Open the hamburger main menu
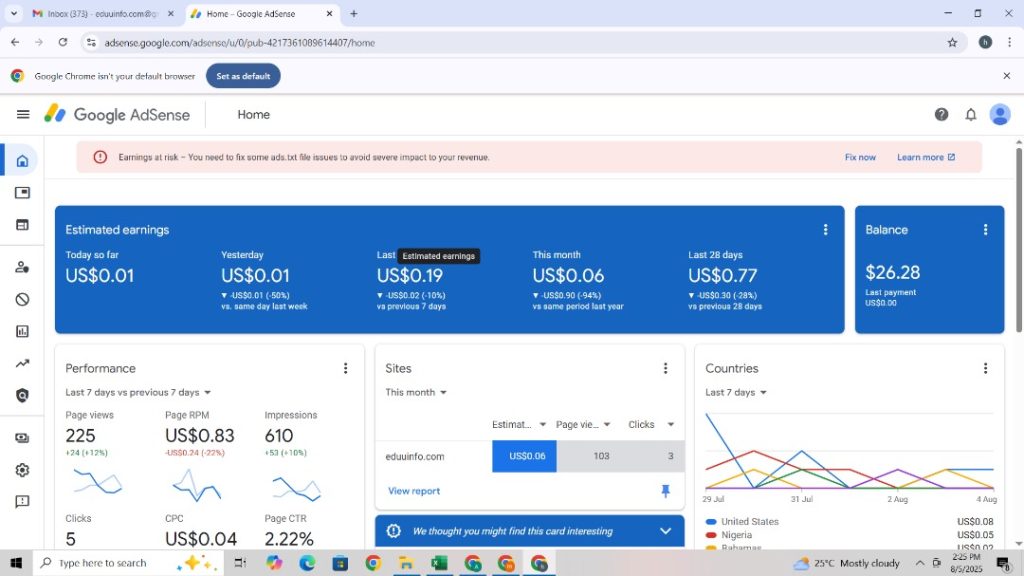This screenshot has height=576, width=1024. [23, 114]
